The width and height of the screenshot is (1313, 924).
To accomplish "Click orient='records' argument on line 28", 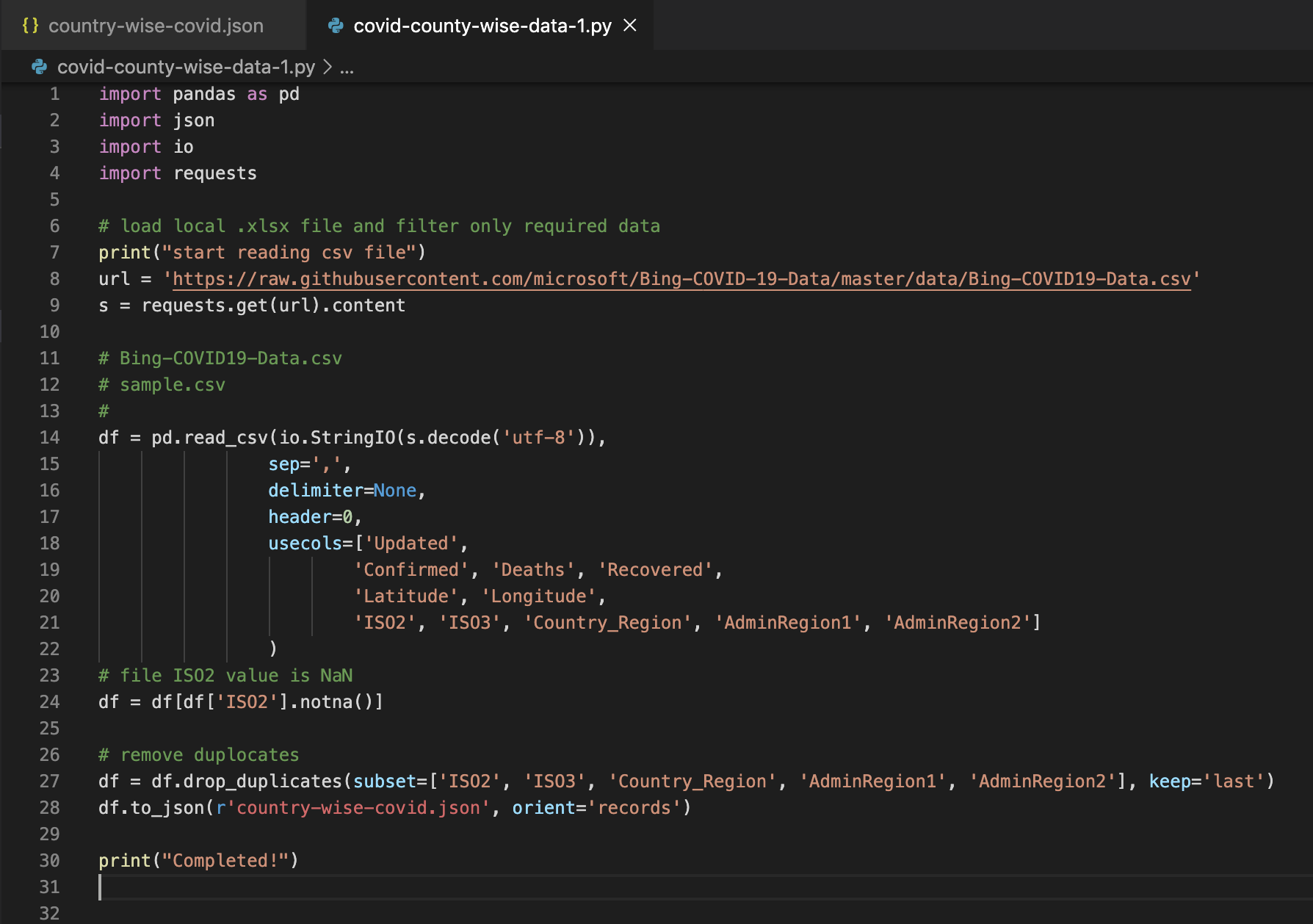I will coord(596,808).
